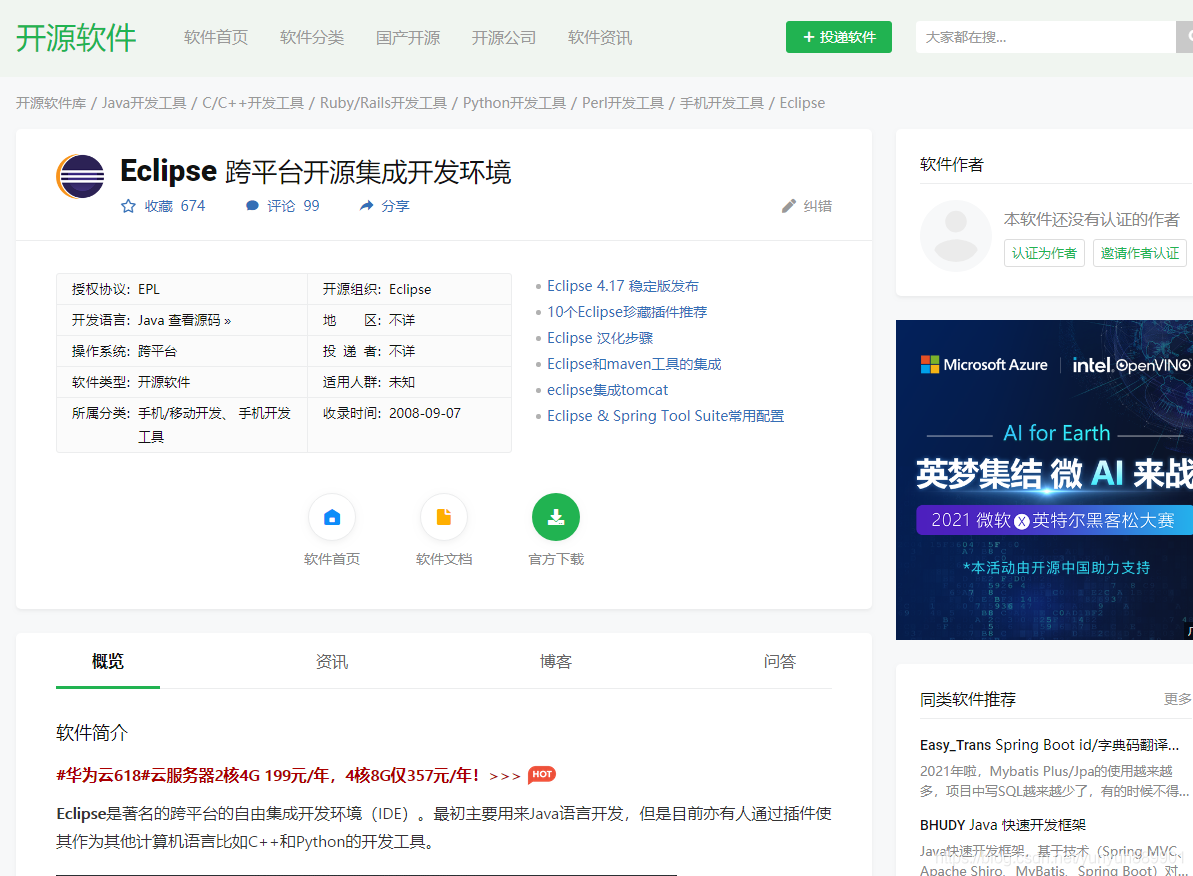Click the plus 投递软件 button
This screenshot has height=876, width=1193.
(838, 37)
